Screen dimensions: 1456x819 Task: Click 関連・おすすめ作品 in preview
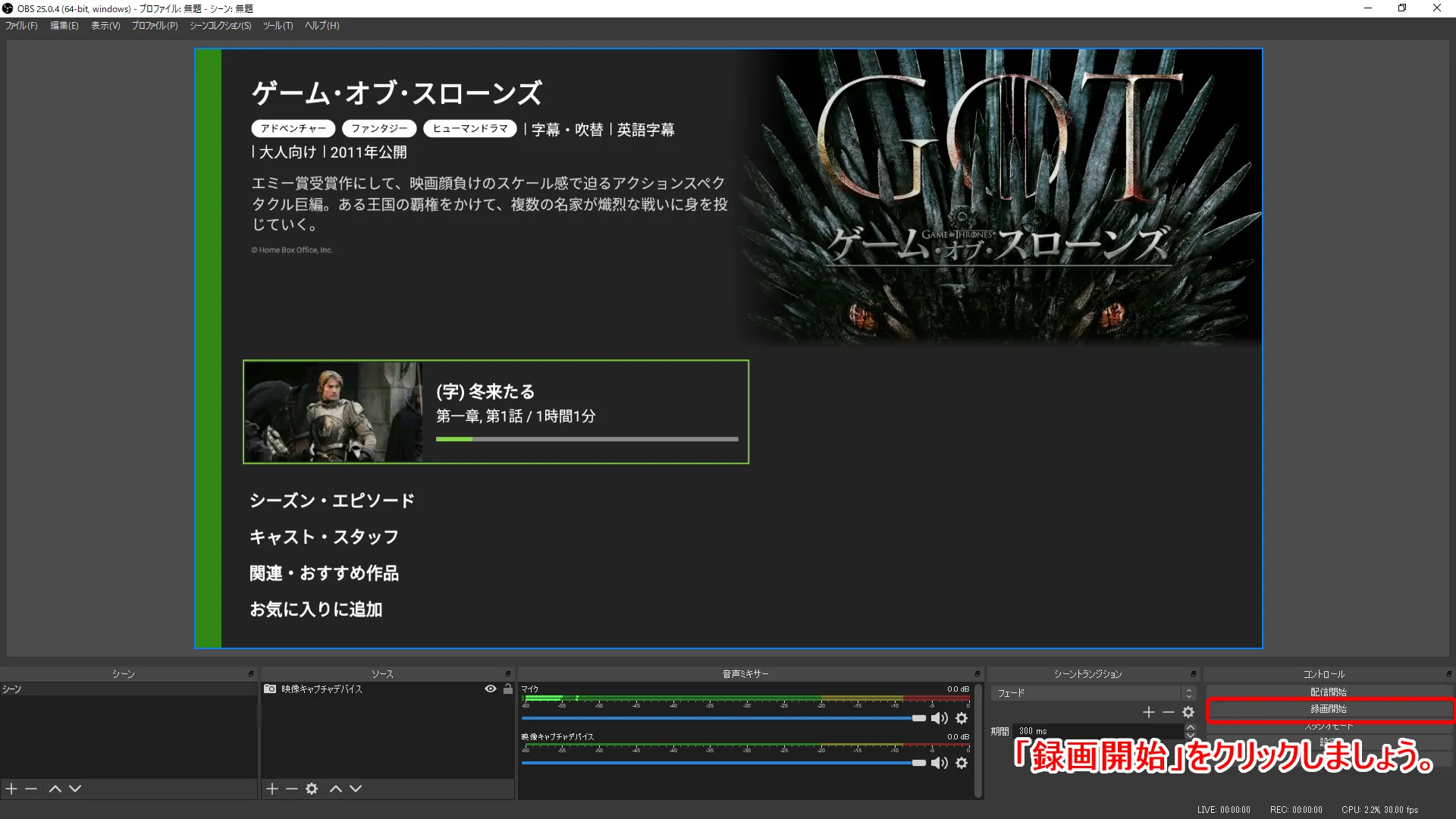324,573
